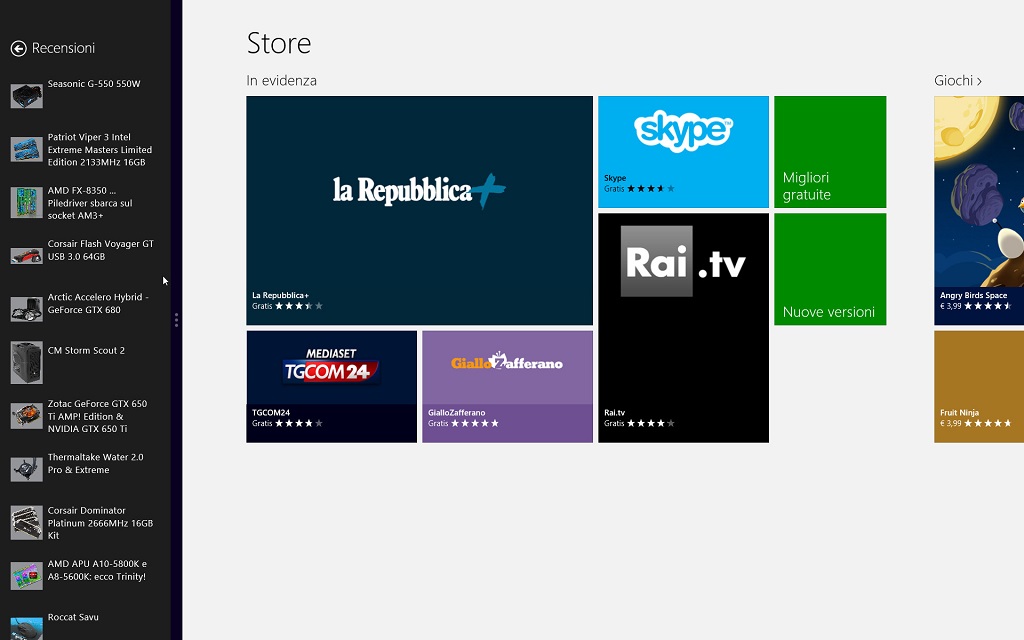The width and height of the screenshot is (1024, 640).
Task: Click the Store page title
Action: coord(279,44)
